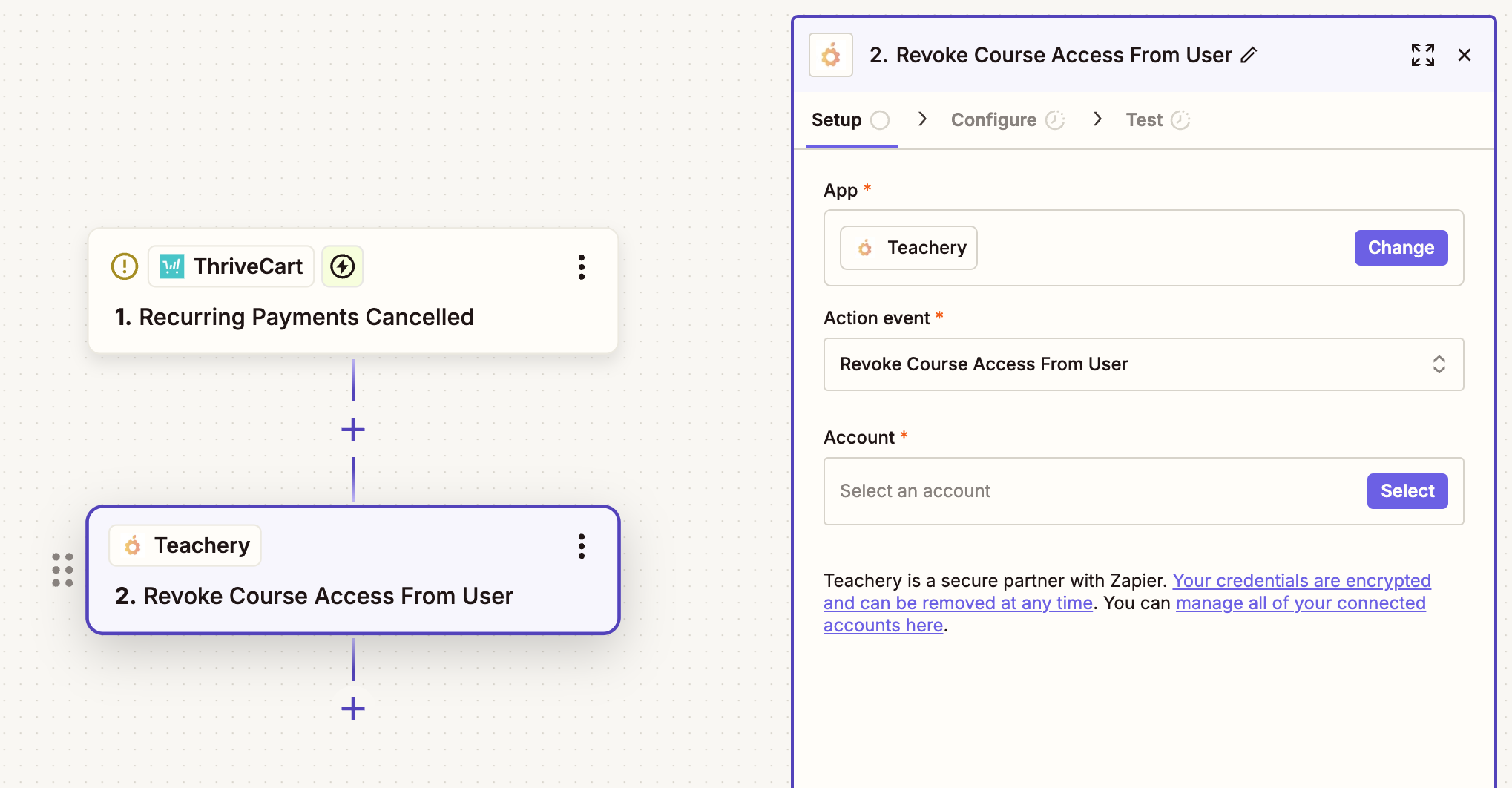The height and width of the screenshot is (788, 1512).
Task: Click the drag handle beside Teachery step
Action: click(x=63, y=570)
